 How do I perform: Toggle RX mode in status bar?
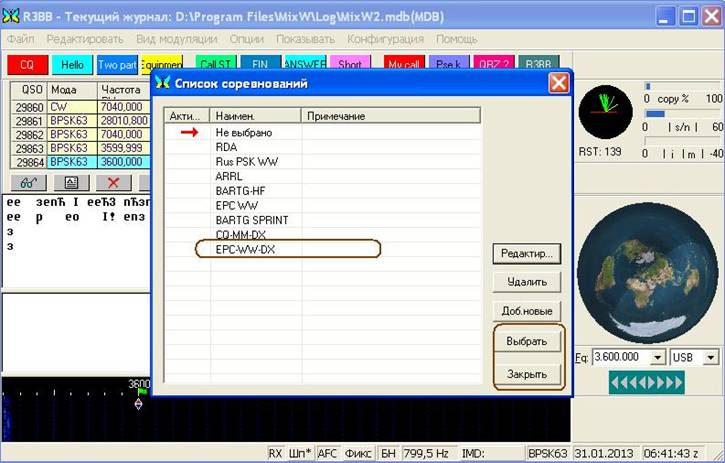pyautogui.click(x=275, y=453)
